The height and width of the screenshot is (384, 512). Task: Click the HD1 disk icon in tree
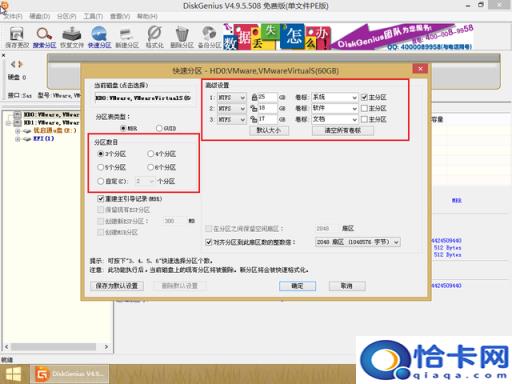point(17,123)
